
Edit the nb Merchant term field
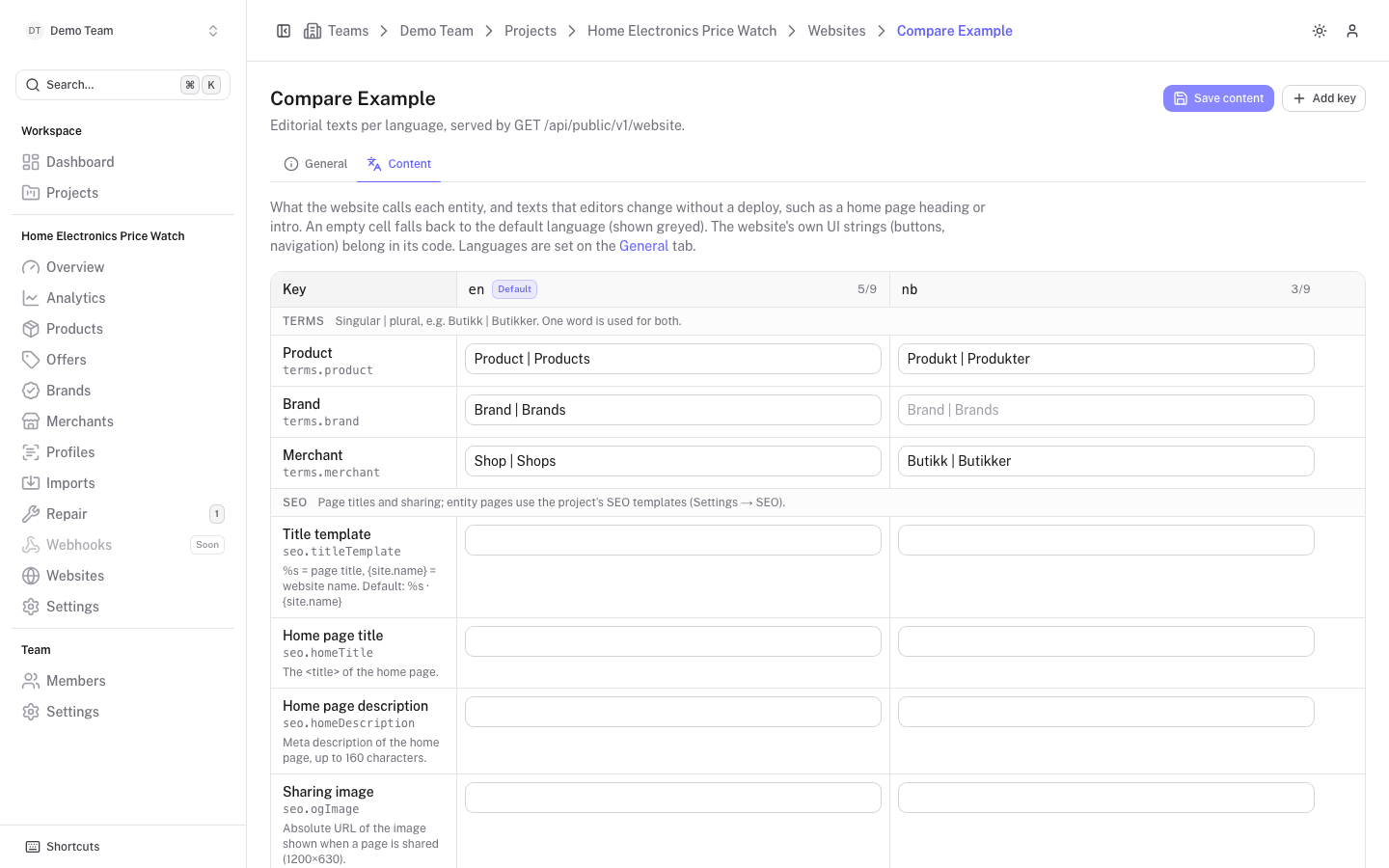click(x=1106, y=461)
